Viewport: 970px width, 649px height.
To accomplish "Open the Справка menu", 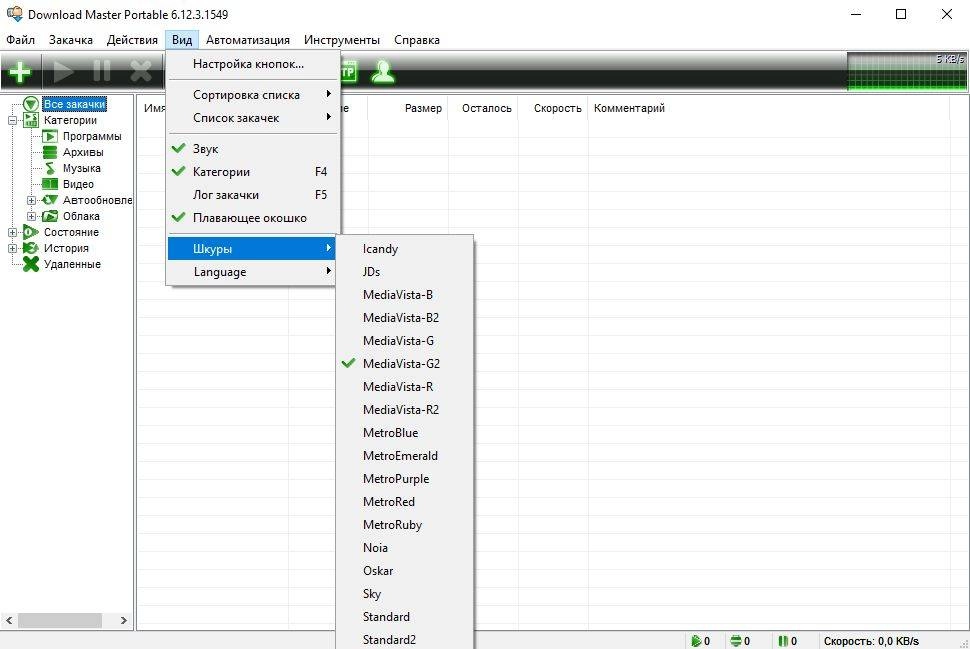I will [416, 40].
